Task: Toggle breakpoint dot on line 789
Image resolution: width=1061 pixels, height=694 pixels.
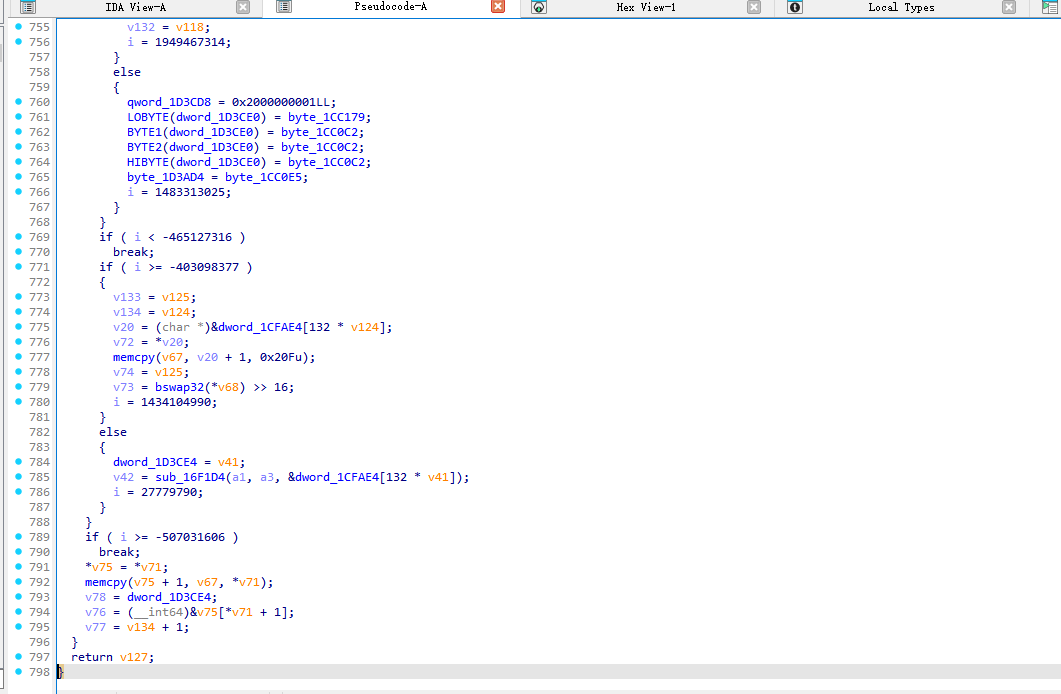Action: pyautogui.click(x=18, y=537)
